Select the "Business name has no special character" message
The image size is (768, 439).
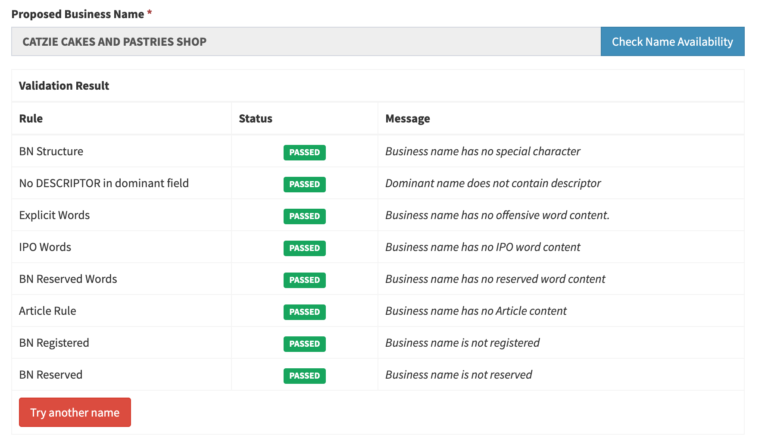coord(482,152)
